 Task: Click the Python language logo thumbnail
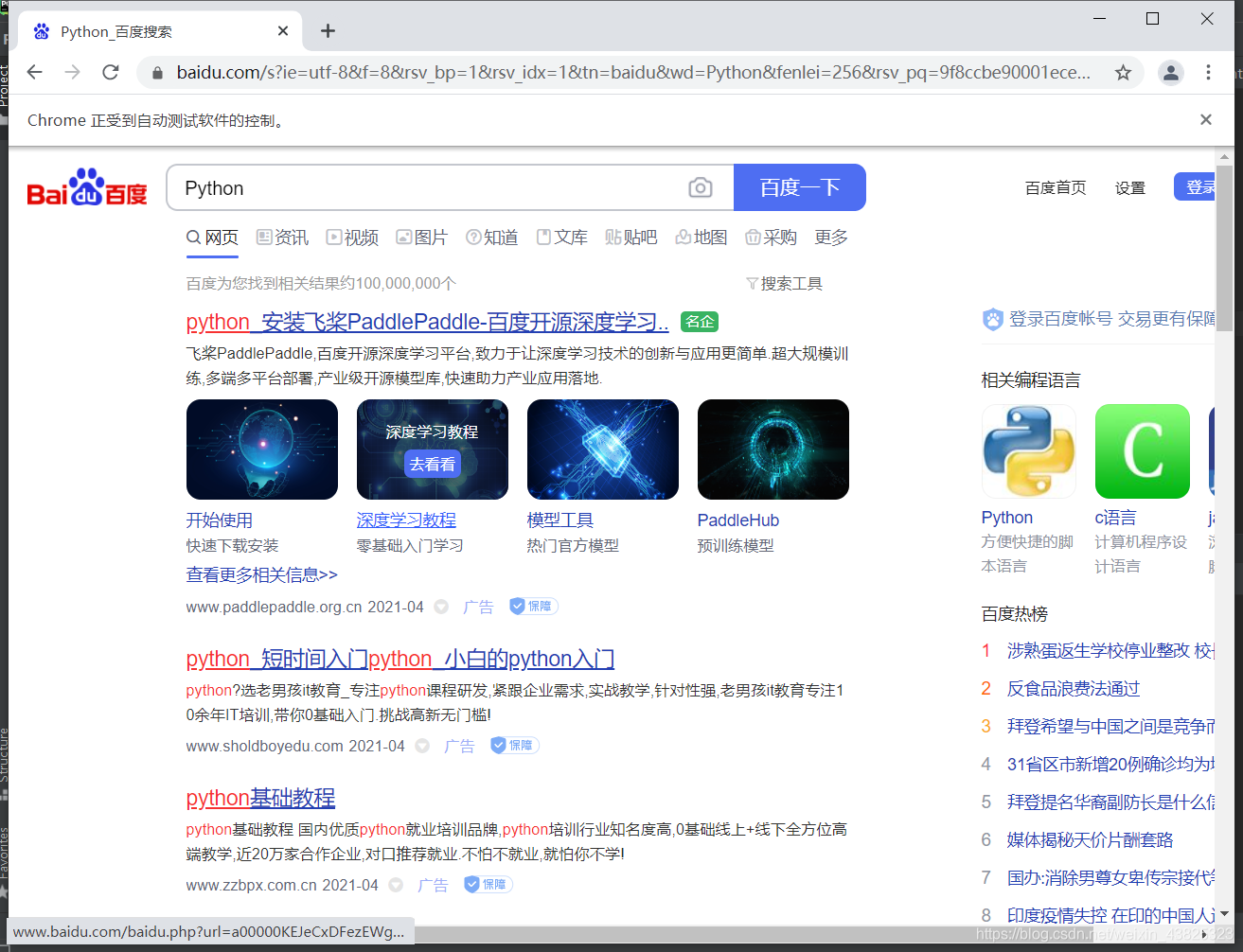pyautogui.click(x=1029, y=451)
